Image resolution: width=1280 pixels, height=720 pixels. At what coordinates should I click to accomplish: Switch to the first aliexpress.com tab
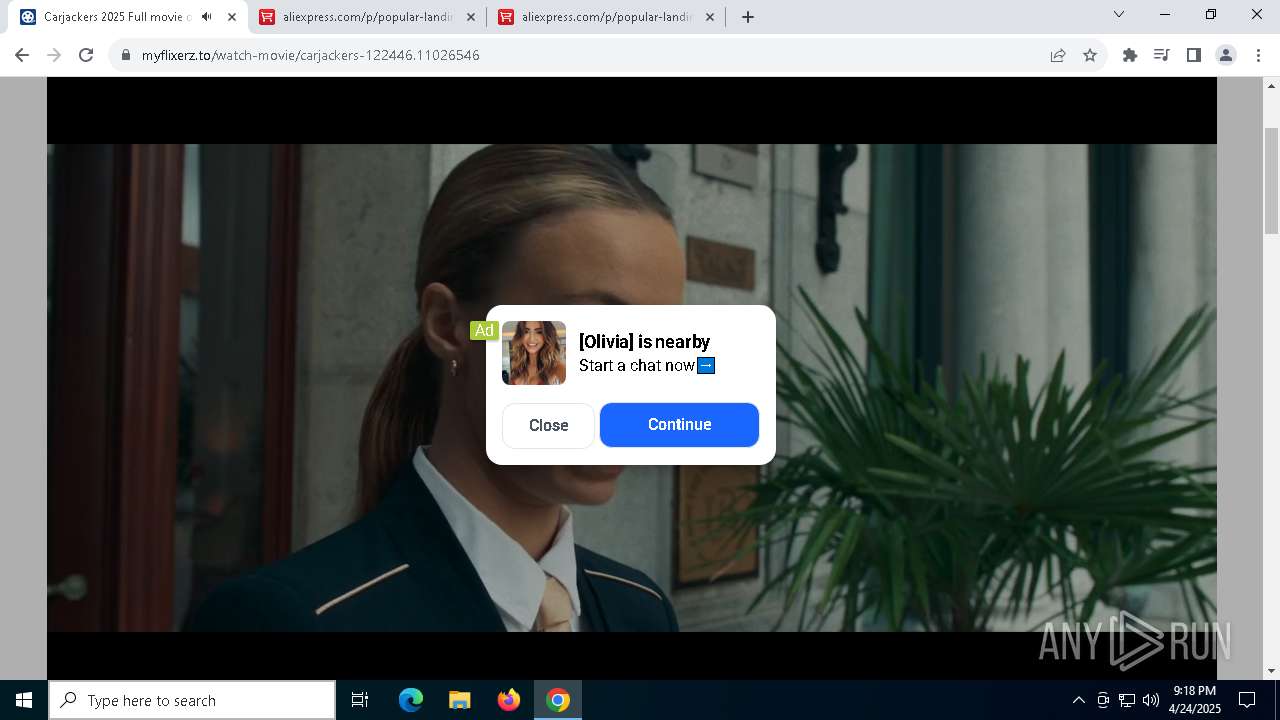pyautogui.click(x=368, y=17)
